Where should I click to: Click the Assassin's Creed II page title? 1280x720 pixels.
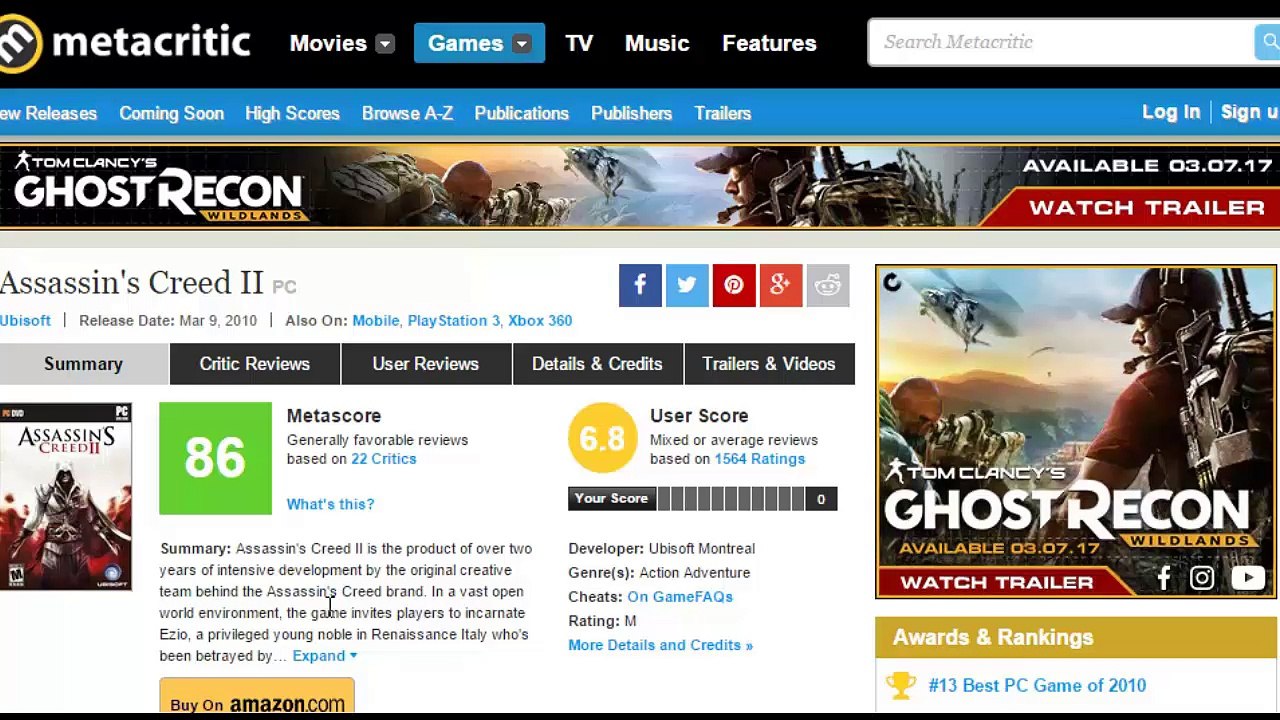pyautogui.click(x=132, y=283)
